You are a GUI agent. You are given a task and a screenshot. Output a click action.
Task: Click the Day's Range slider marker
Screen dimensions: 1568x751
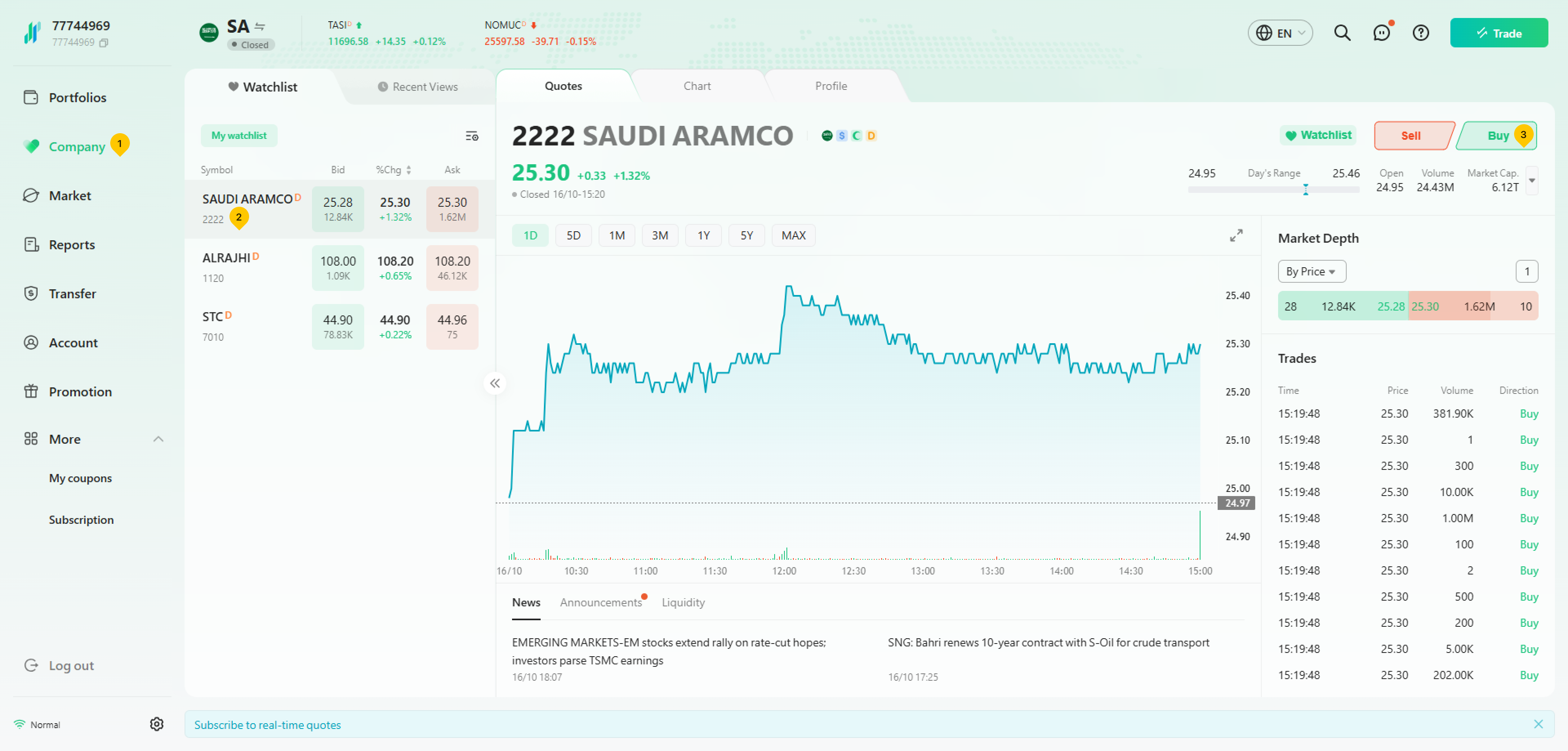(1305, 190)
